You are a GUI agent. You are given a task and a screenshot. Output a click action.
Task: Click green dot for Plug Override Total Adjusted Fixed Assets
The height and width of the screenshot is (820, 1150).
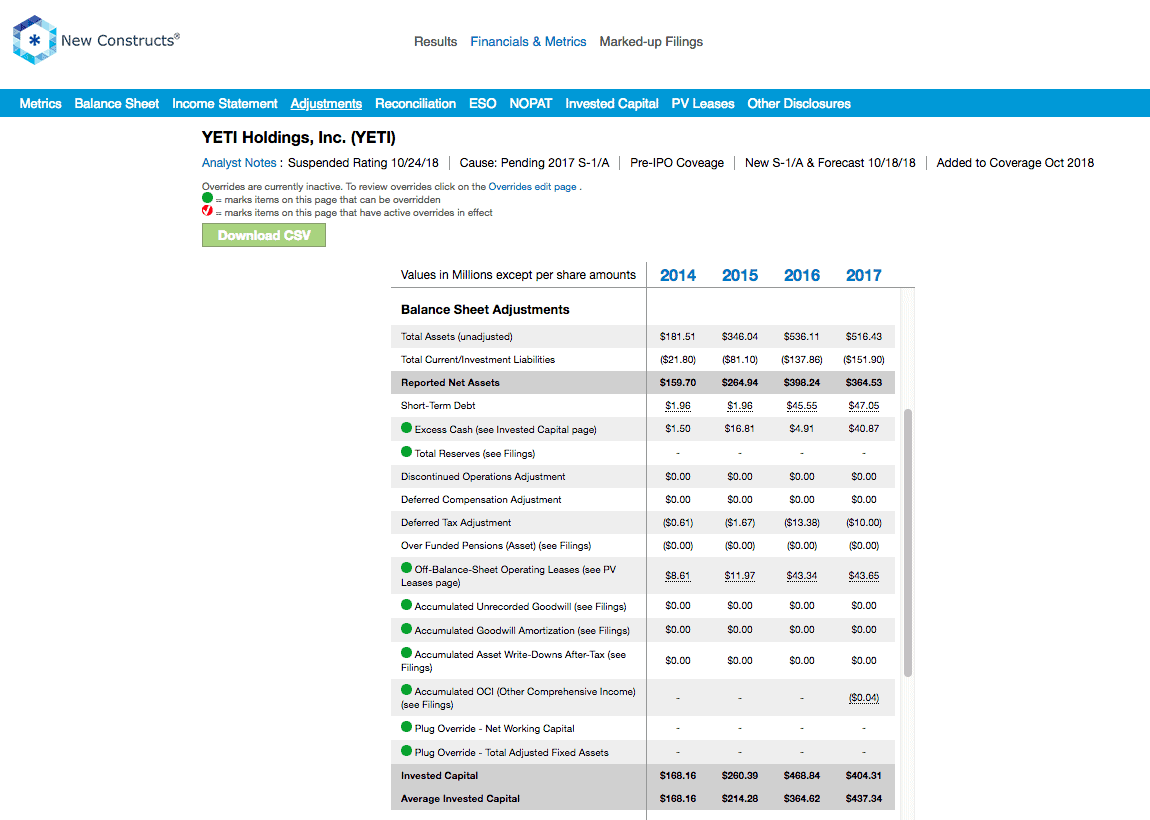click(406, 751)
